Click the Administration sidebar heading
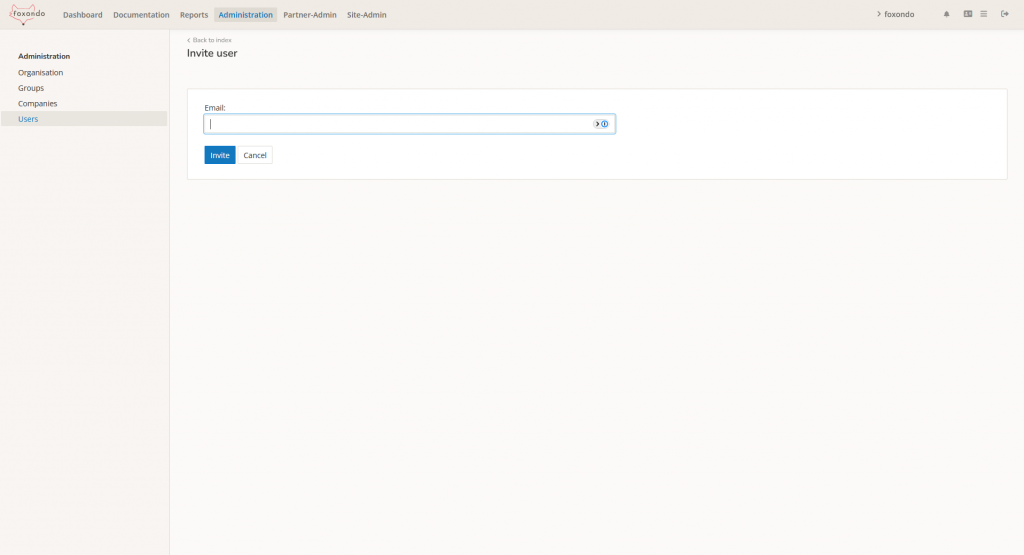Viewport: 1024px width, 555px height. click(44, 56)
